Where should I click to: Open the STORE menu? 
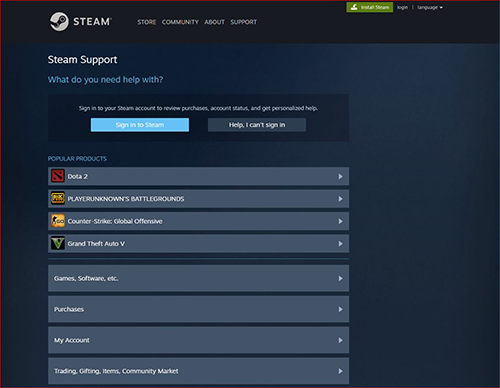(147, 22)
